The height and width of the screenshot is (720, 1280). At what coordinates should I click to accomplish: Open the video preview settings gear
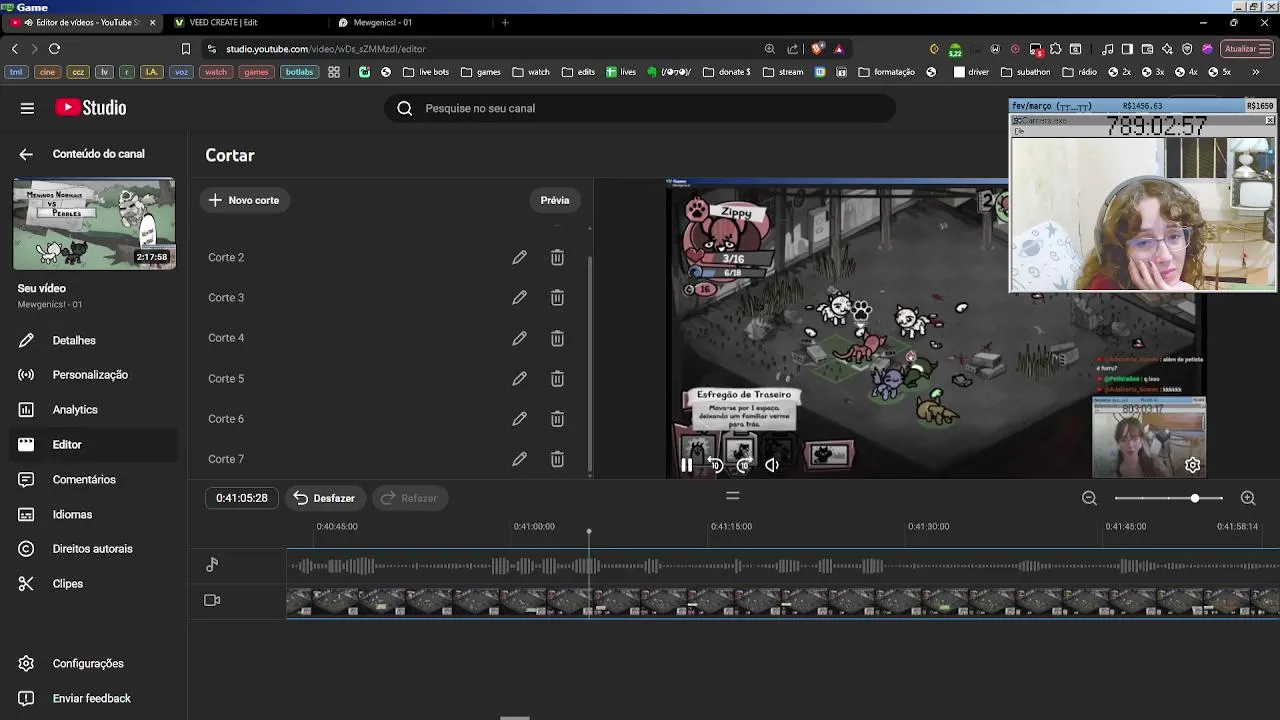[1192, 465]
